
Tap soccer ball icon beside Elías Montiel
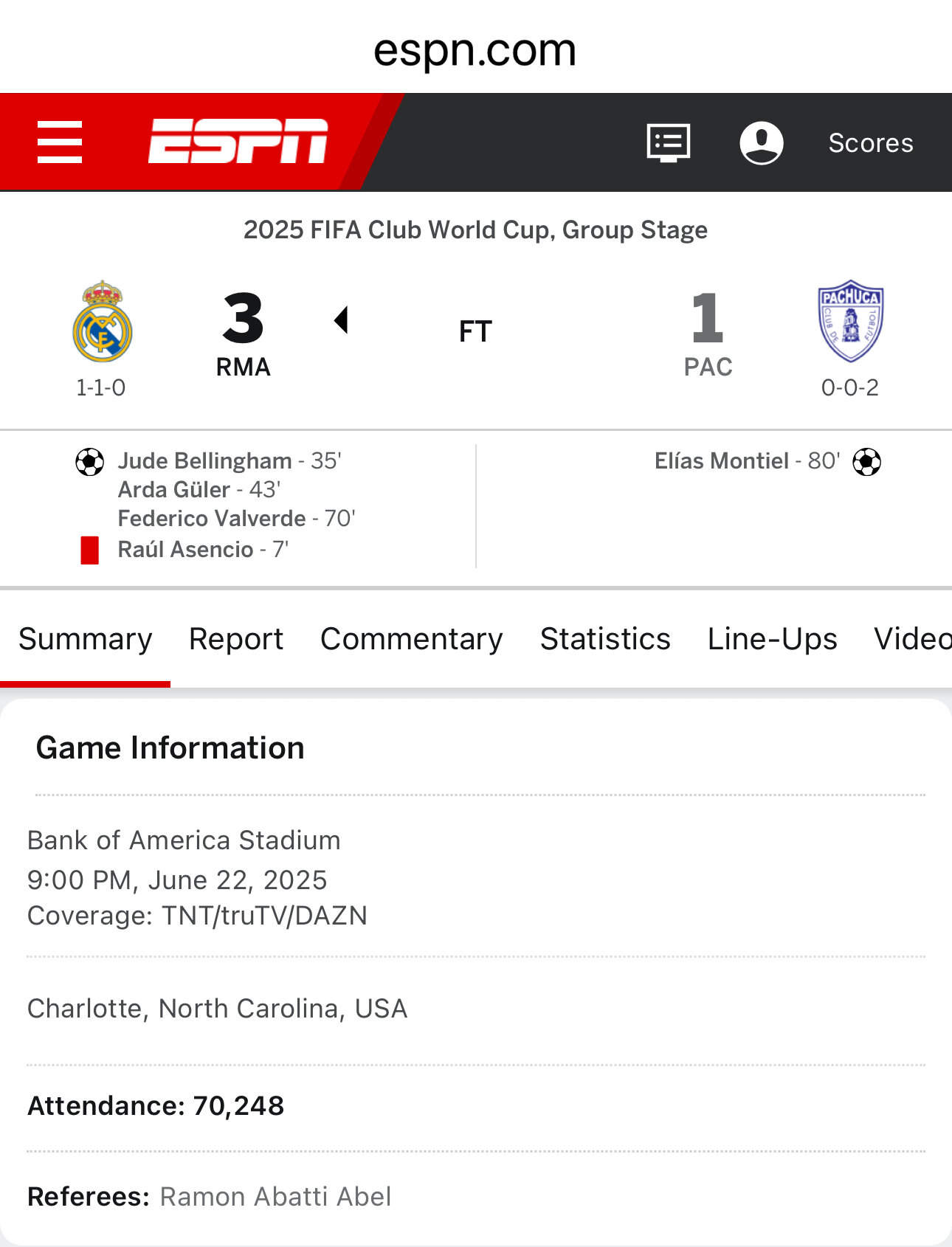click(867, 462)
